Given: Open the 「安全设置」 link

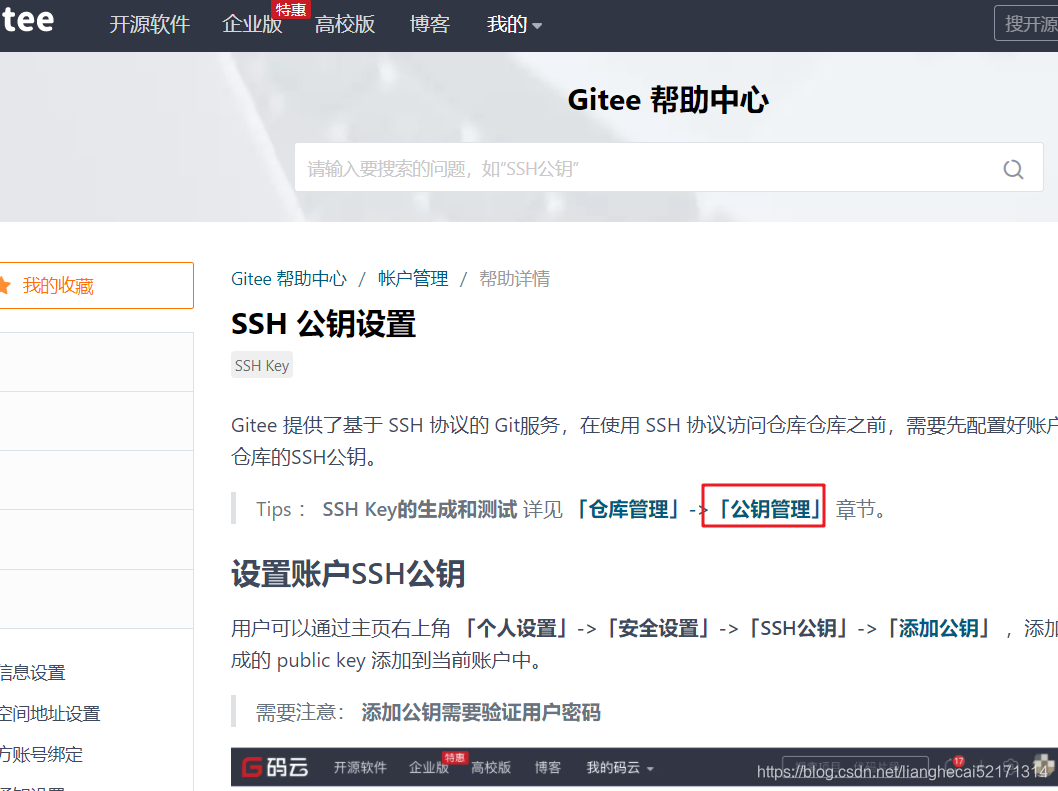Looking at the screenshot, I should click(x=657, y=628).
